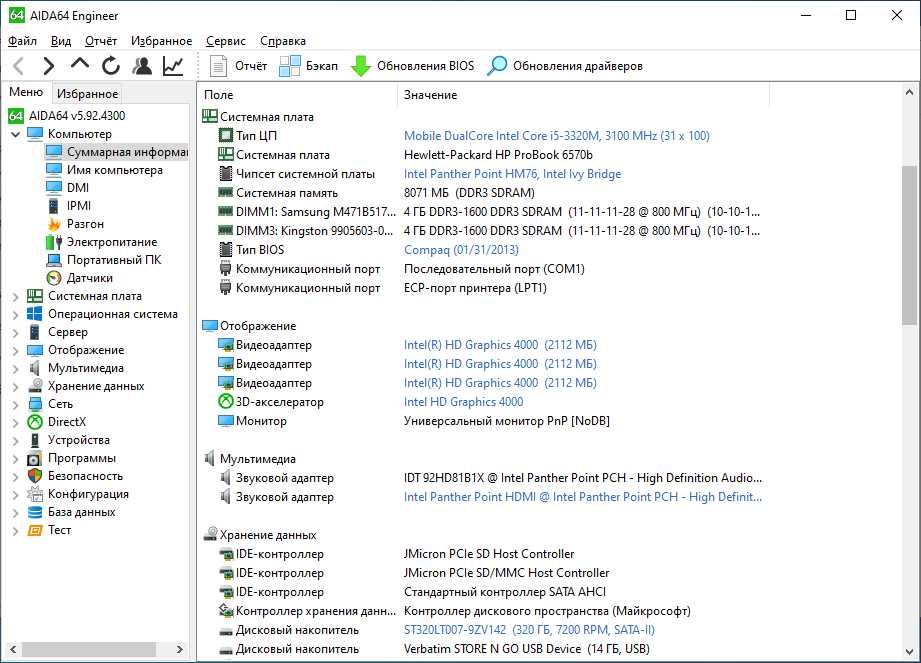This screenshot has height=663, width=921.
Task: Open the Intel Panther Point HDMI audio link
Action: pyautogui.click(x=583, y=497)
